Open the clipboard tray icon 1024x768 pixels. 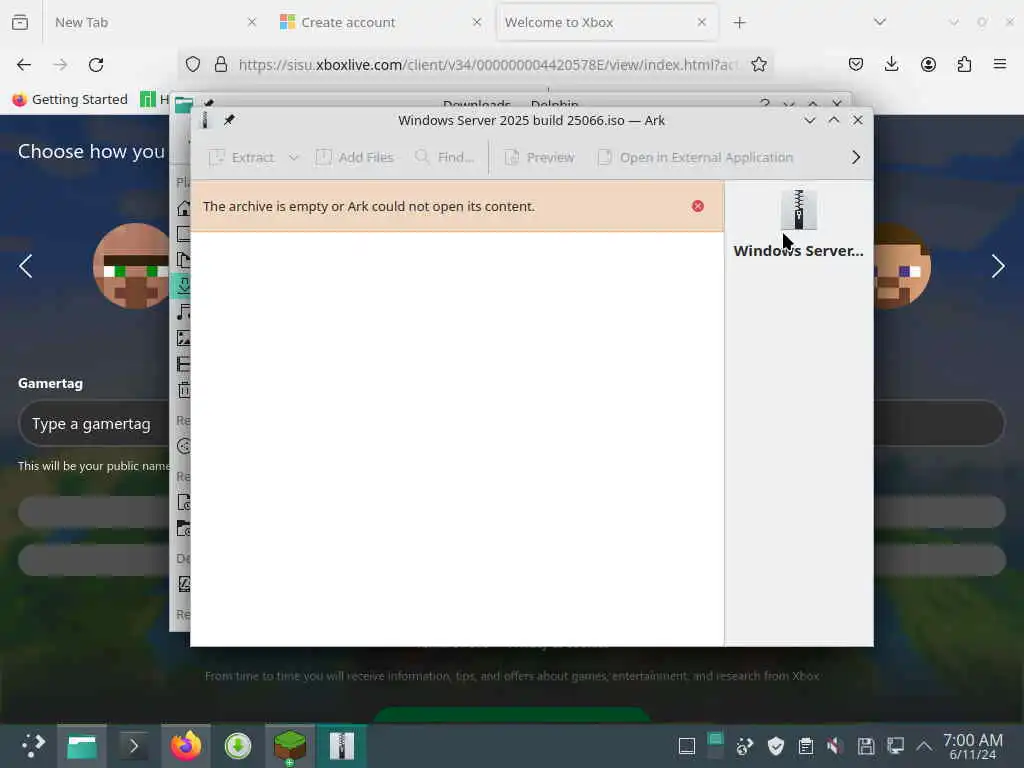806,746
